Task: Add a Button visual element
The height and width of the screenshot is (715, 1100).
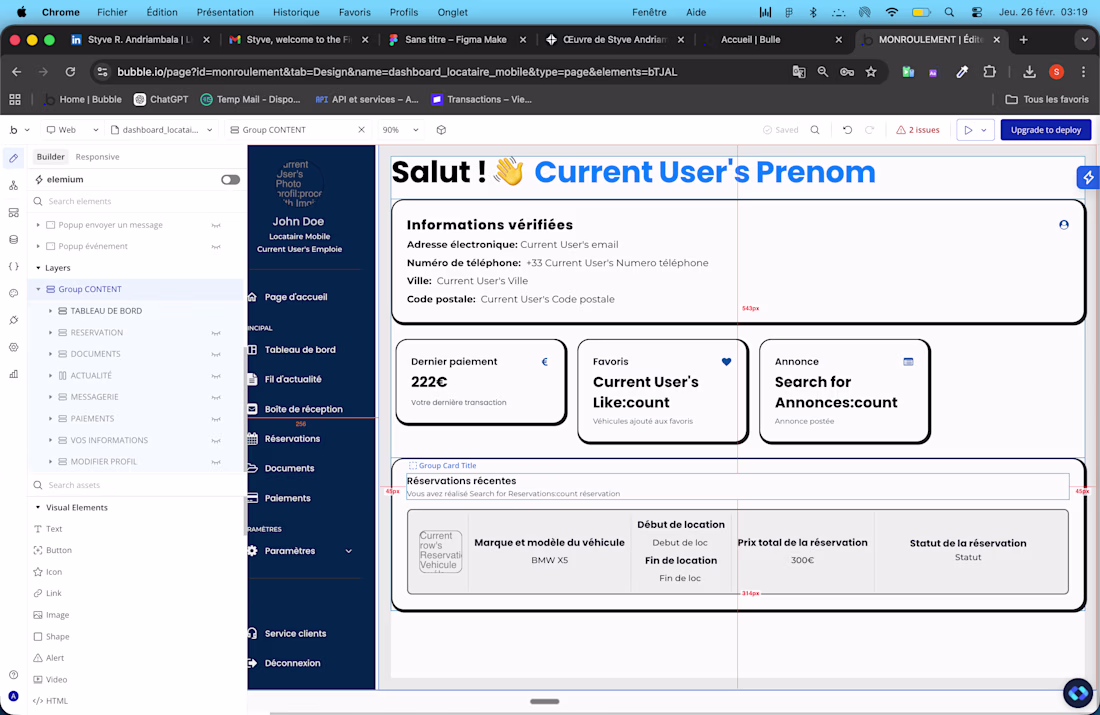Action: [x=59, y=550]
